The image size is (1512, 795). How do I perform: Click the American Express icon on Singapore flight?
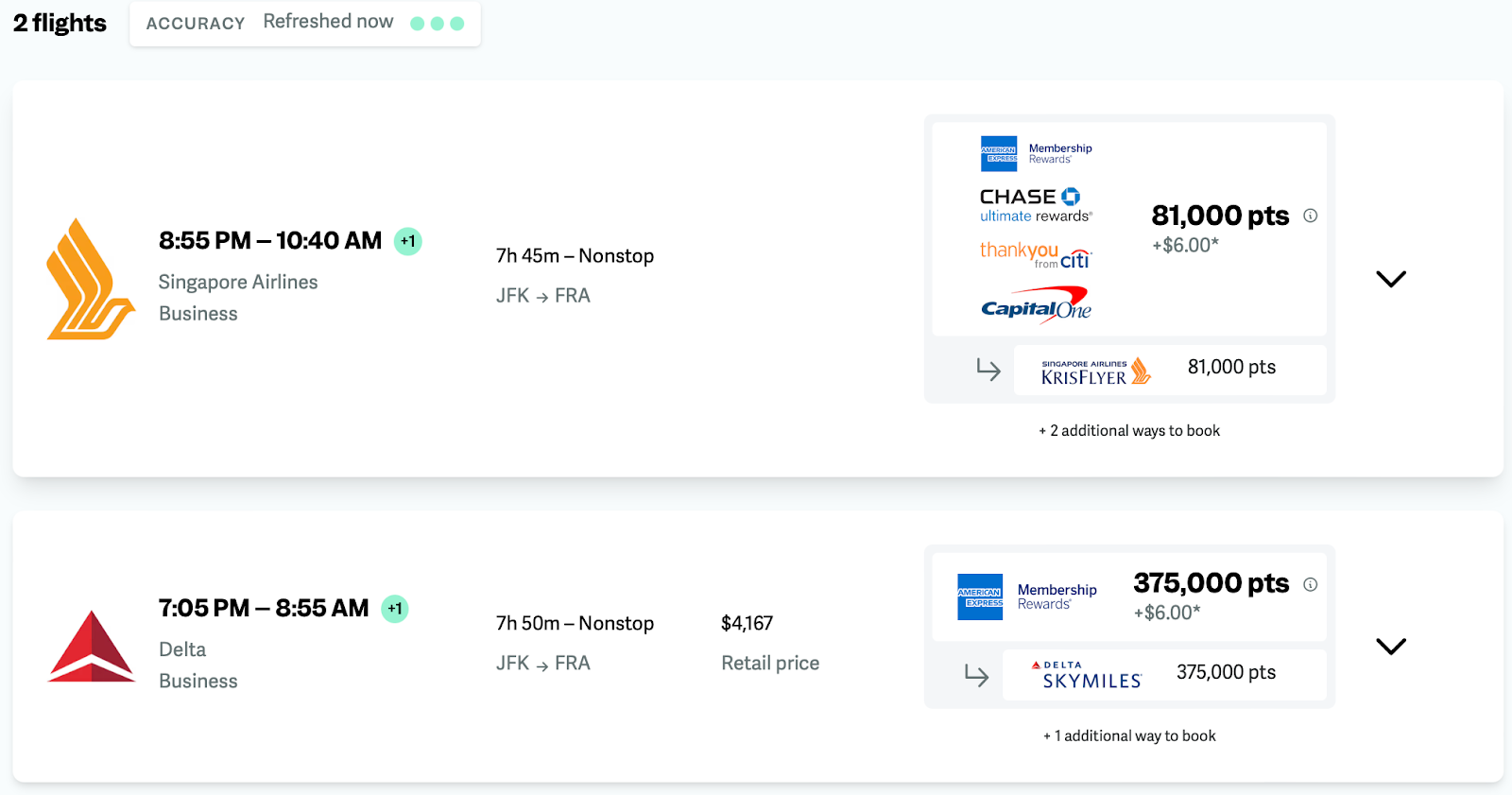999,153
